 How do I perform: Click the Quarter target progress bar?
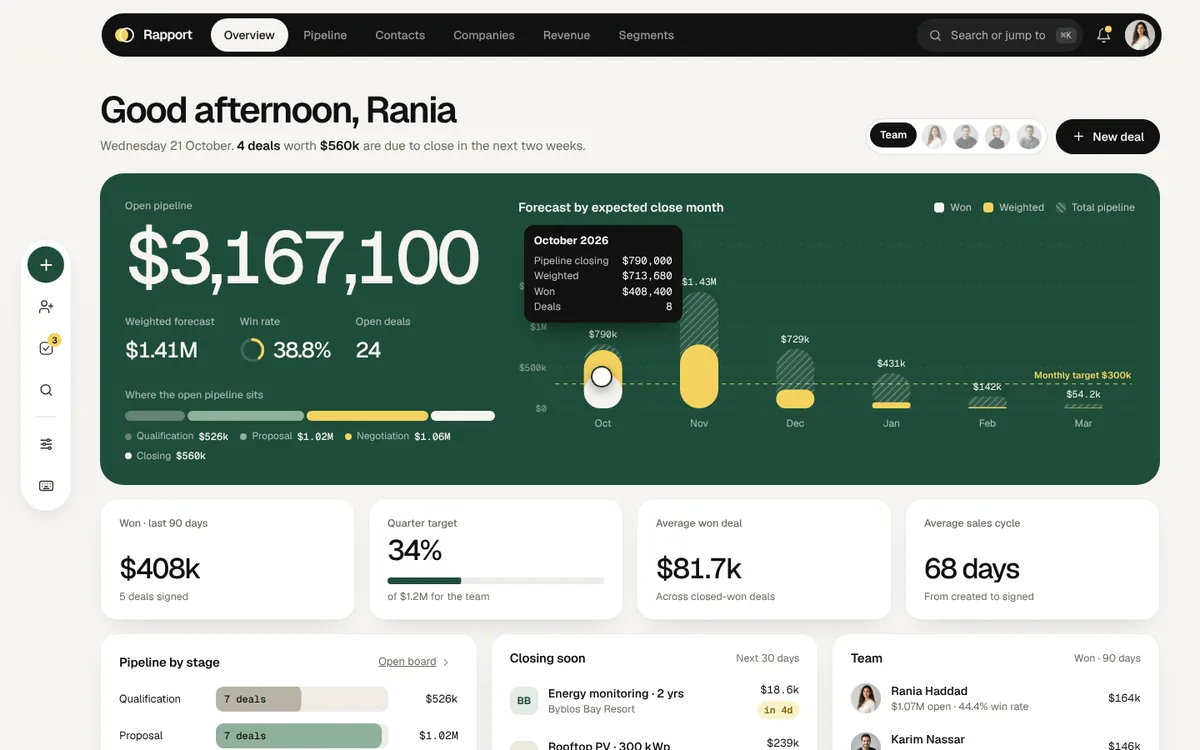tap(495, 580)
